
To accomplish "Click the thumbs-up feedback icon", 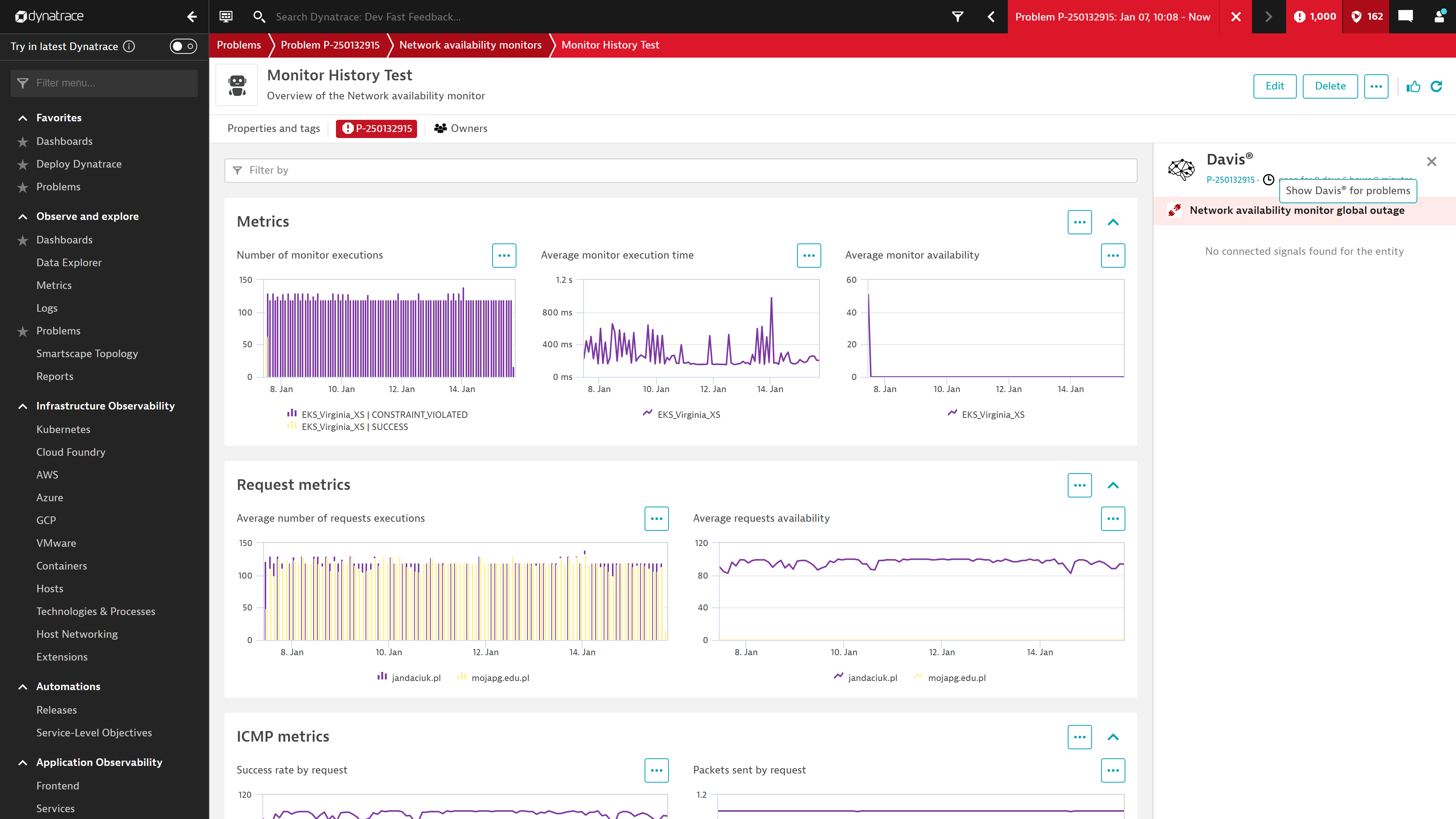I will [1413, 86].
